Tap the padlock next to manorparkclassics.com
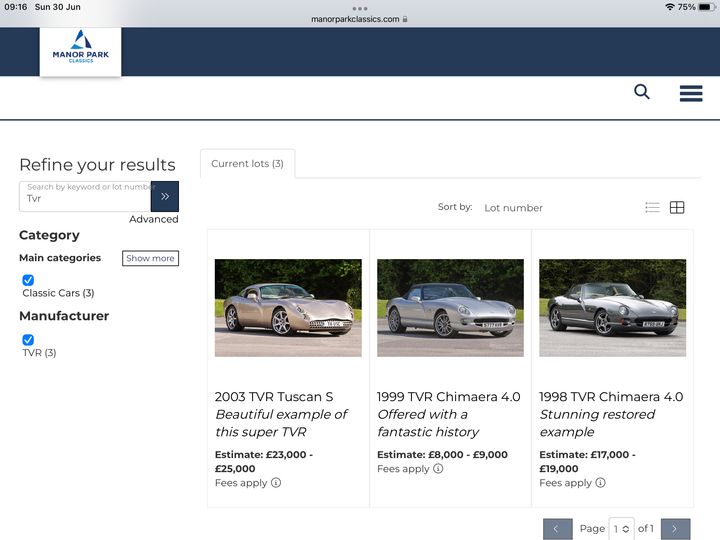 405,19
